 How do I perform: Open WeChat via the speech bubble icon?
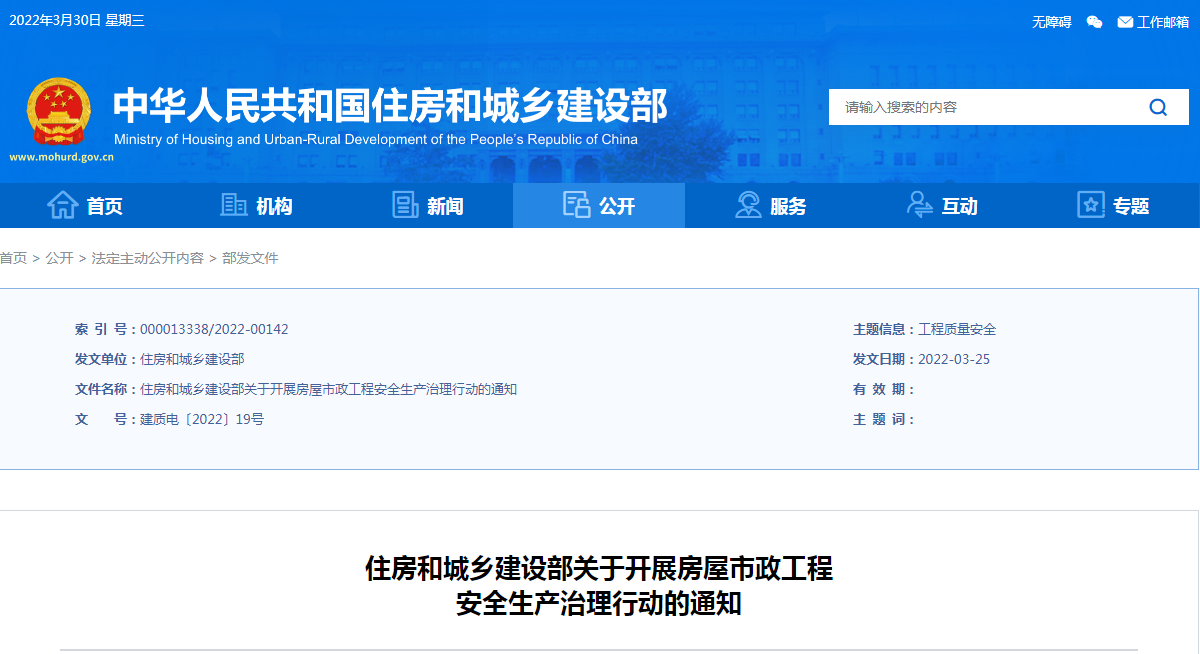point(1093,21)
